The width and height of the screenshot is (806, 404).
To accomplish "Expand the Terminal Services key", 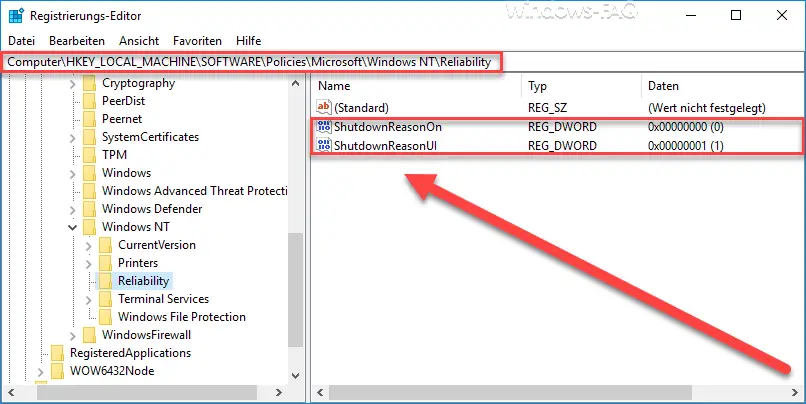I will tap(88, 299).
